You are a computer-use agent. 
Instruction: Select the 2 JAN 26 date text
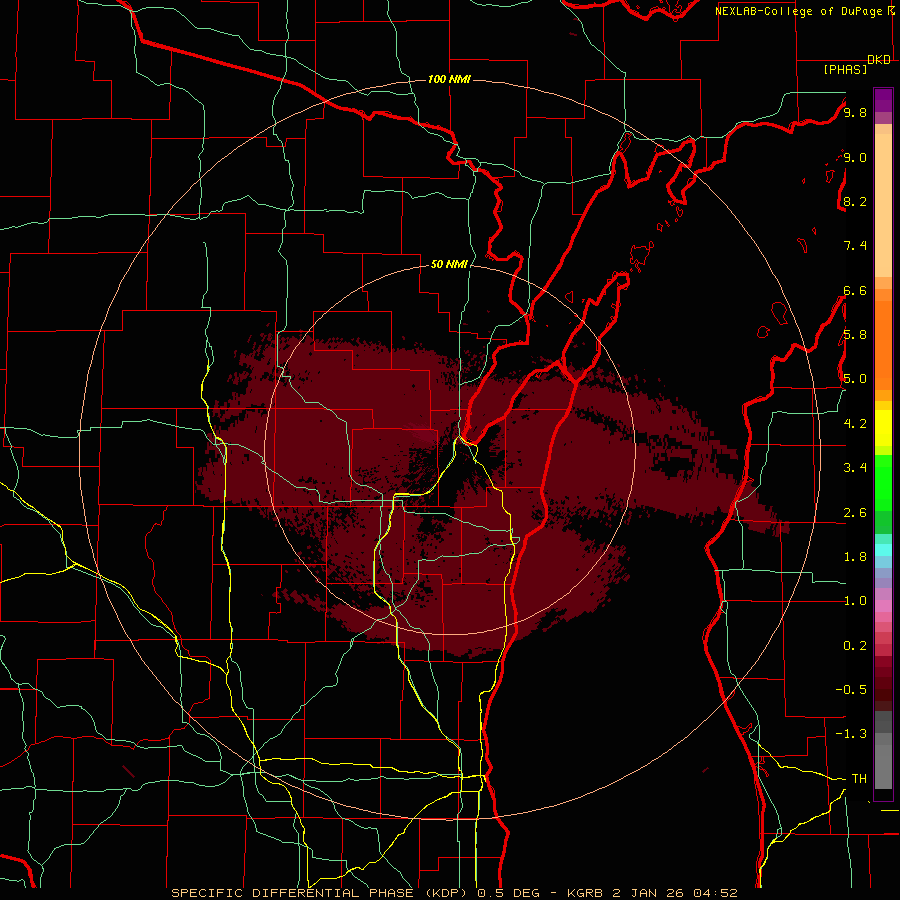(646, 893)
